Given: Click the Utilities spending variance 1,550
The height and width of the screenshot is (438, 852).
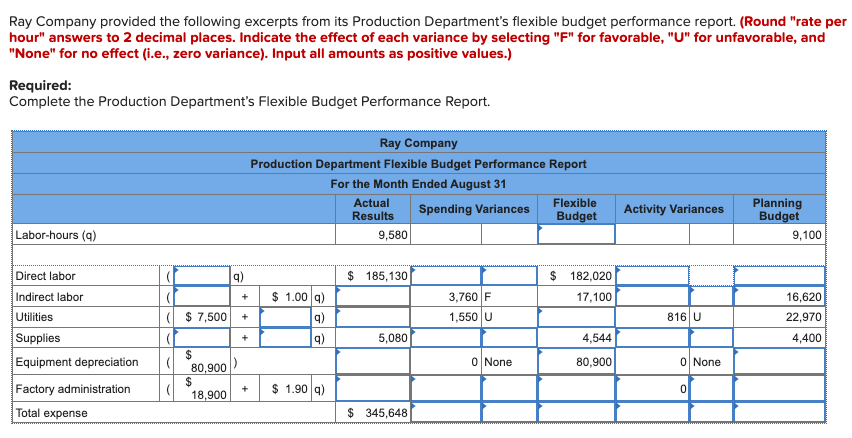Looking at the screenshot, I should point(463,317).
